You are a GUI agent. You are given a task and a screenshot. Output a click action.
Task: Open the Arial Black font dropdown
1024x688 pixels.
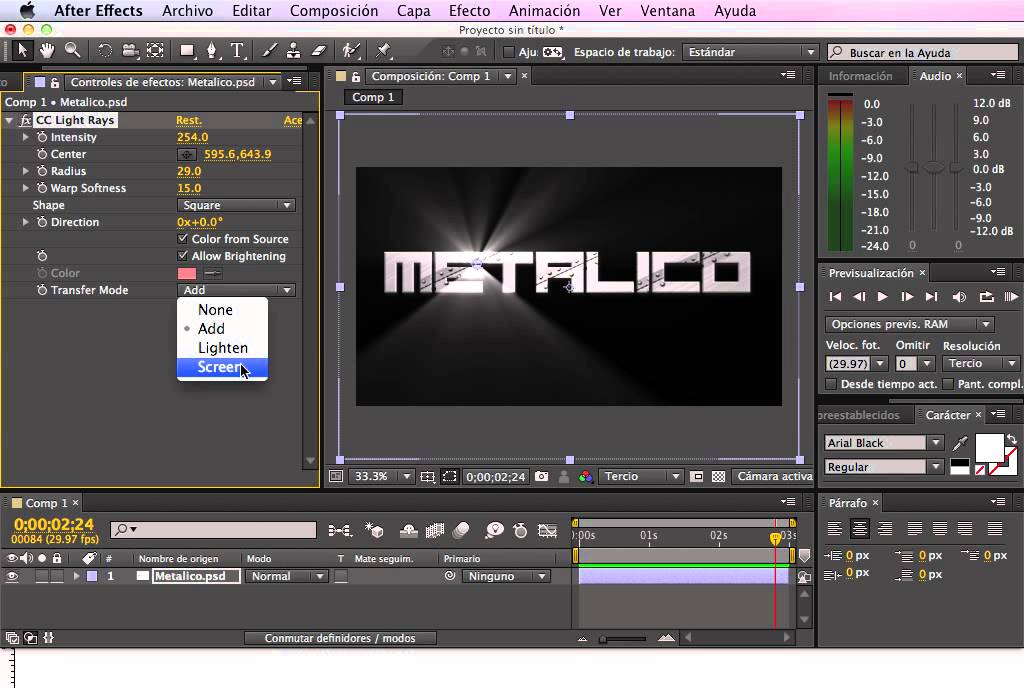pos(884,443)
